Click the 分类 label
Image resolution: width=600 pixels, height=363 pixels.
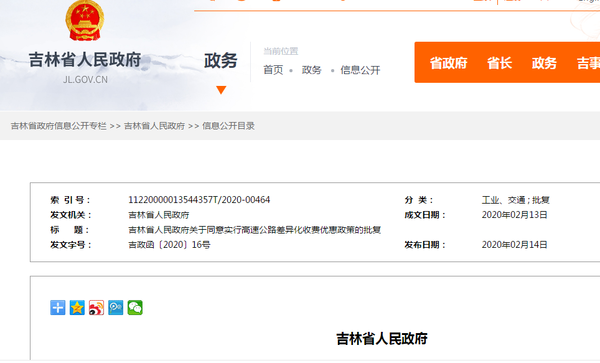(419, 200)
